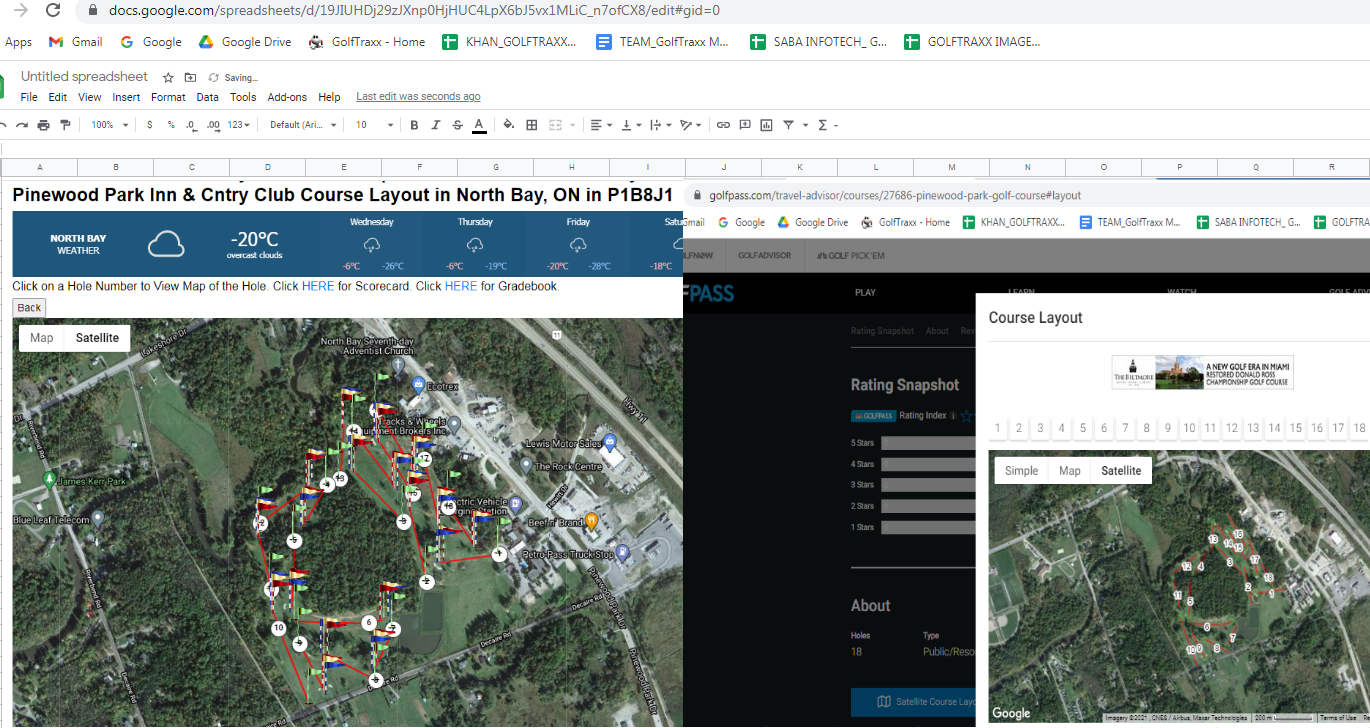Click the merge cells icon
This screenshot has width=1370, height=728.
[555, 125]
